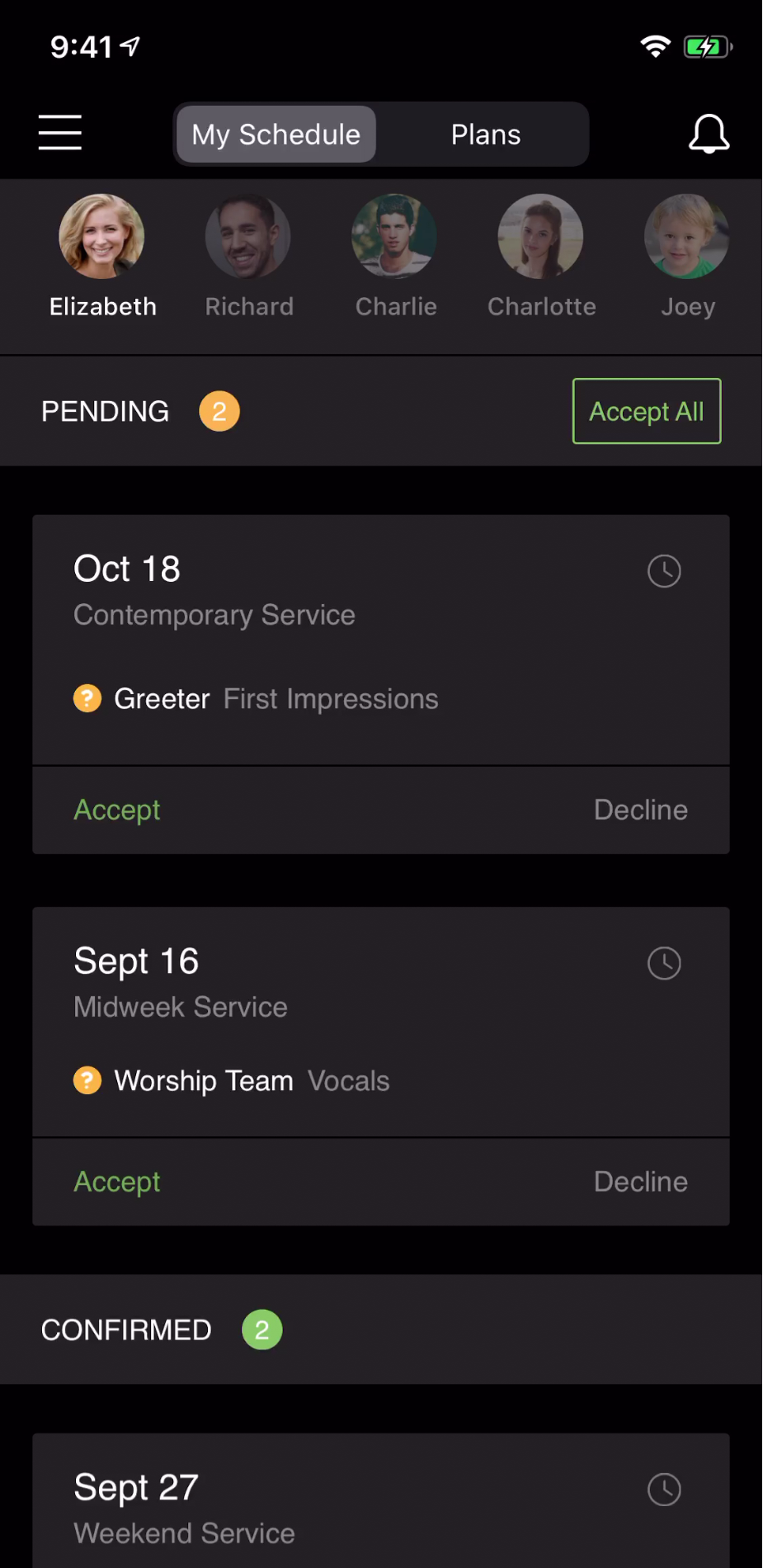Select Richard's profile avatar
The height and width of the screenshot is (1568, 763).
(x=248, y=238)
